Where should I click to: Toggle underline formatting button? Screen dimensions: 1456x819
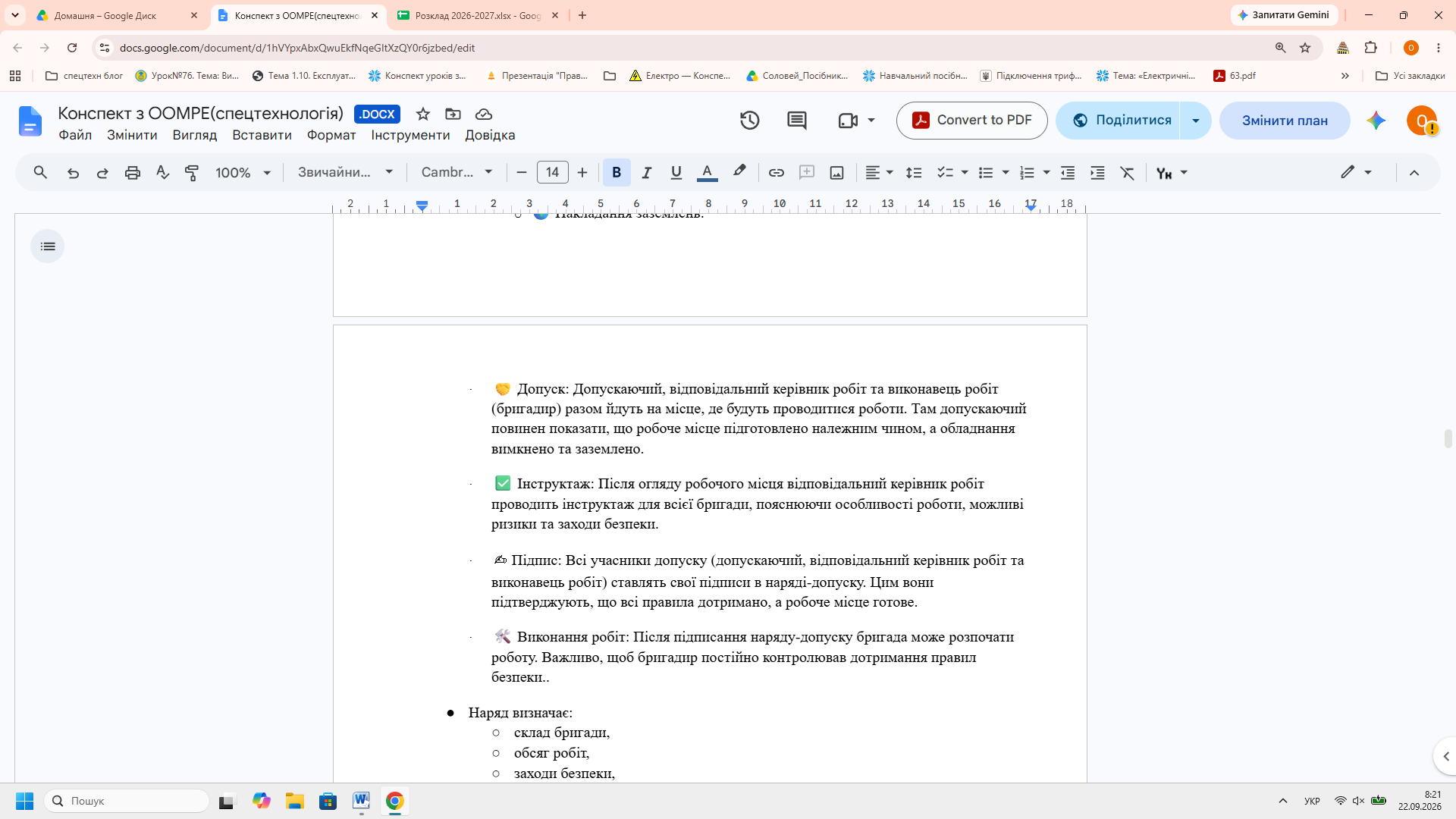[x=676, y=173]
